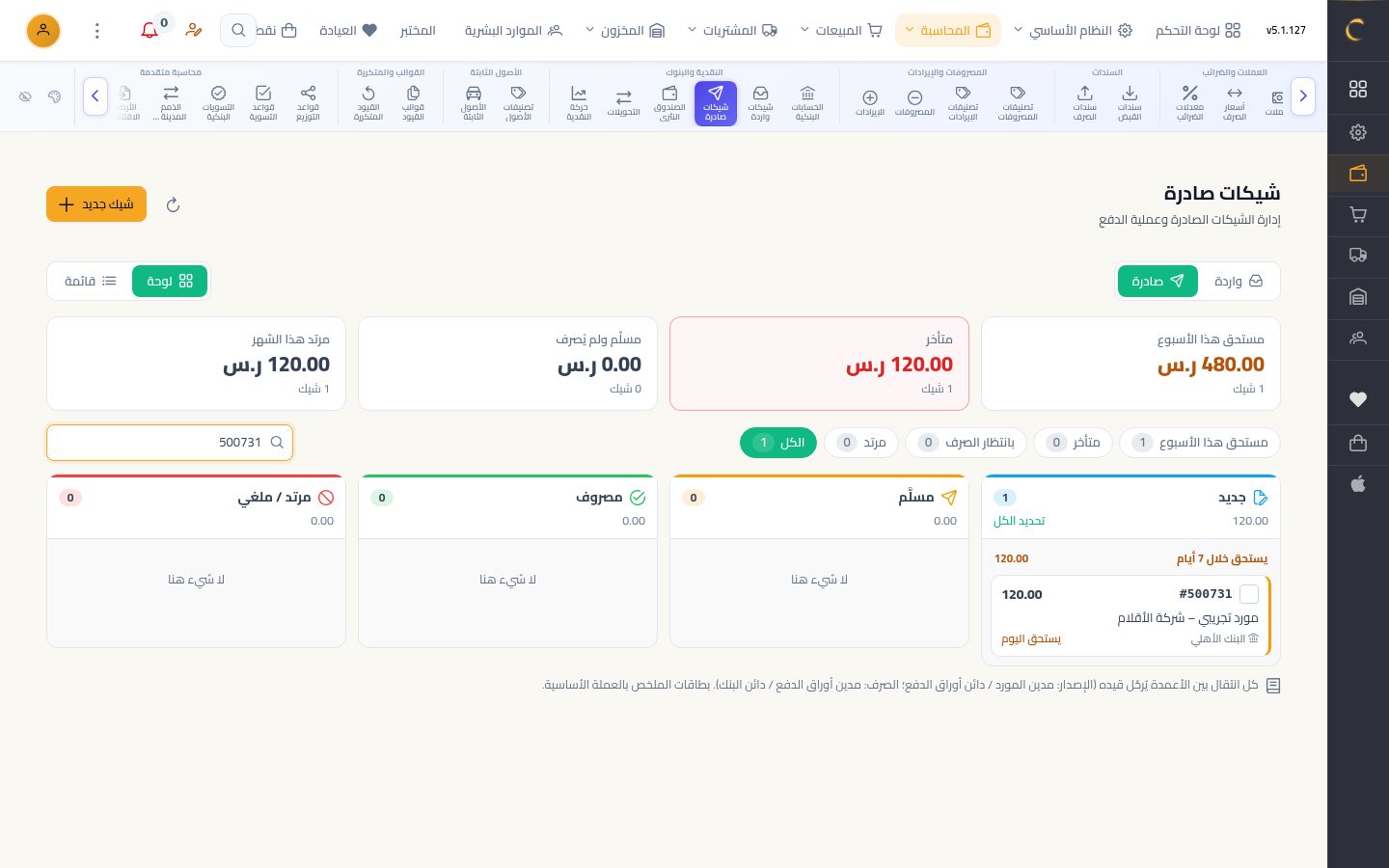Expand the المخزون menu dropdown

click(625, 31)
